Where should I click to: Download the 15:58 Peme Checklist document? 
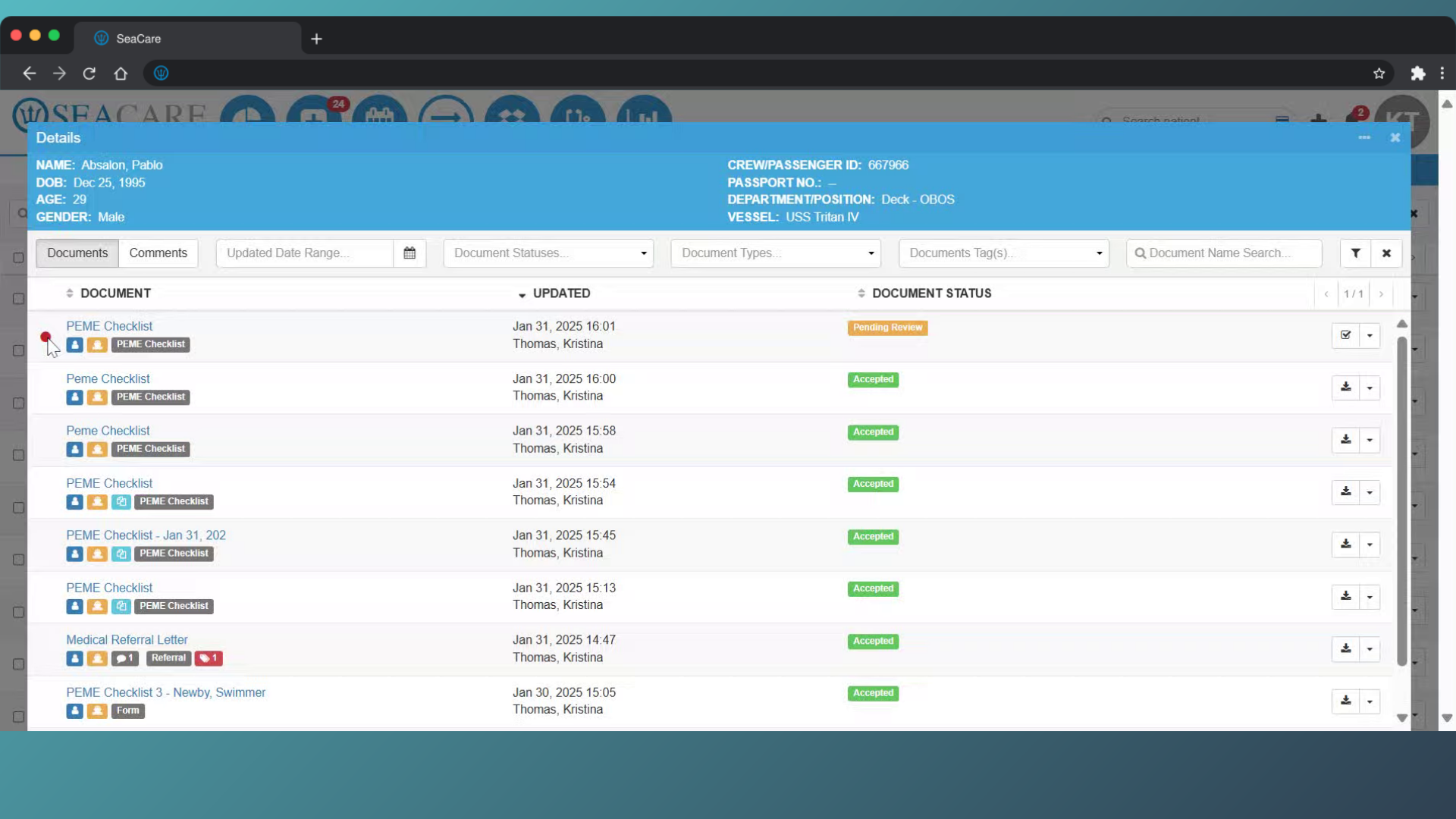tap(1345, 440)
